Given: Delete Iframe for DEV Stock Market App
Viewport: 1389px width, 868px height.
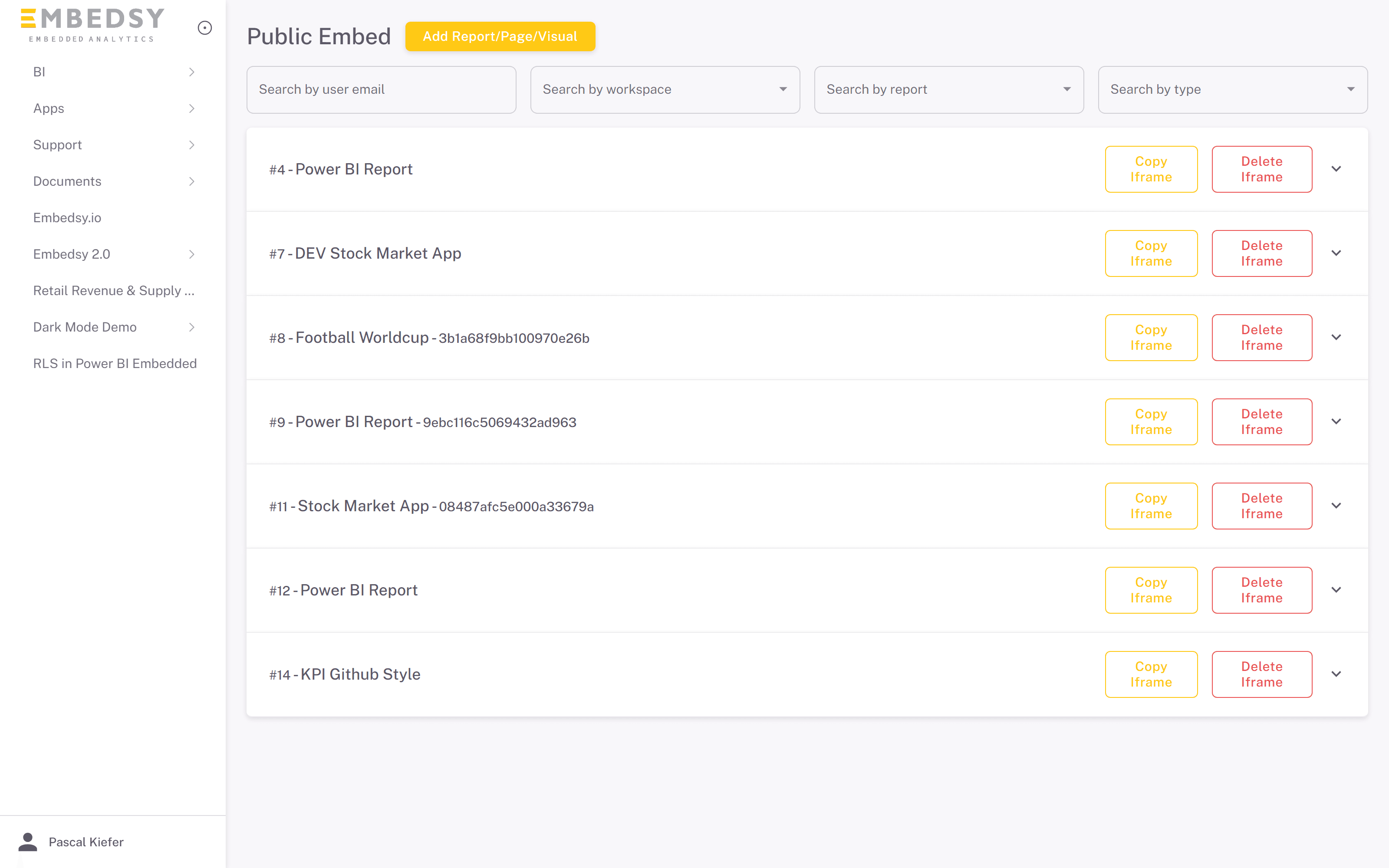Looking at the screenshot, I should tap(1261, 253).
